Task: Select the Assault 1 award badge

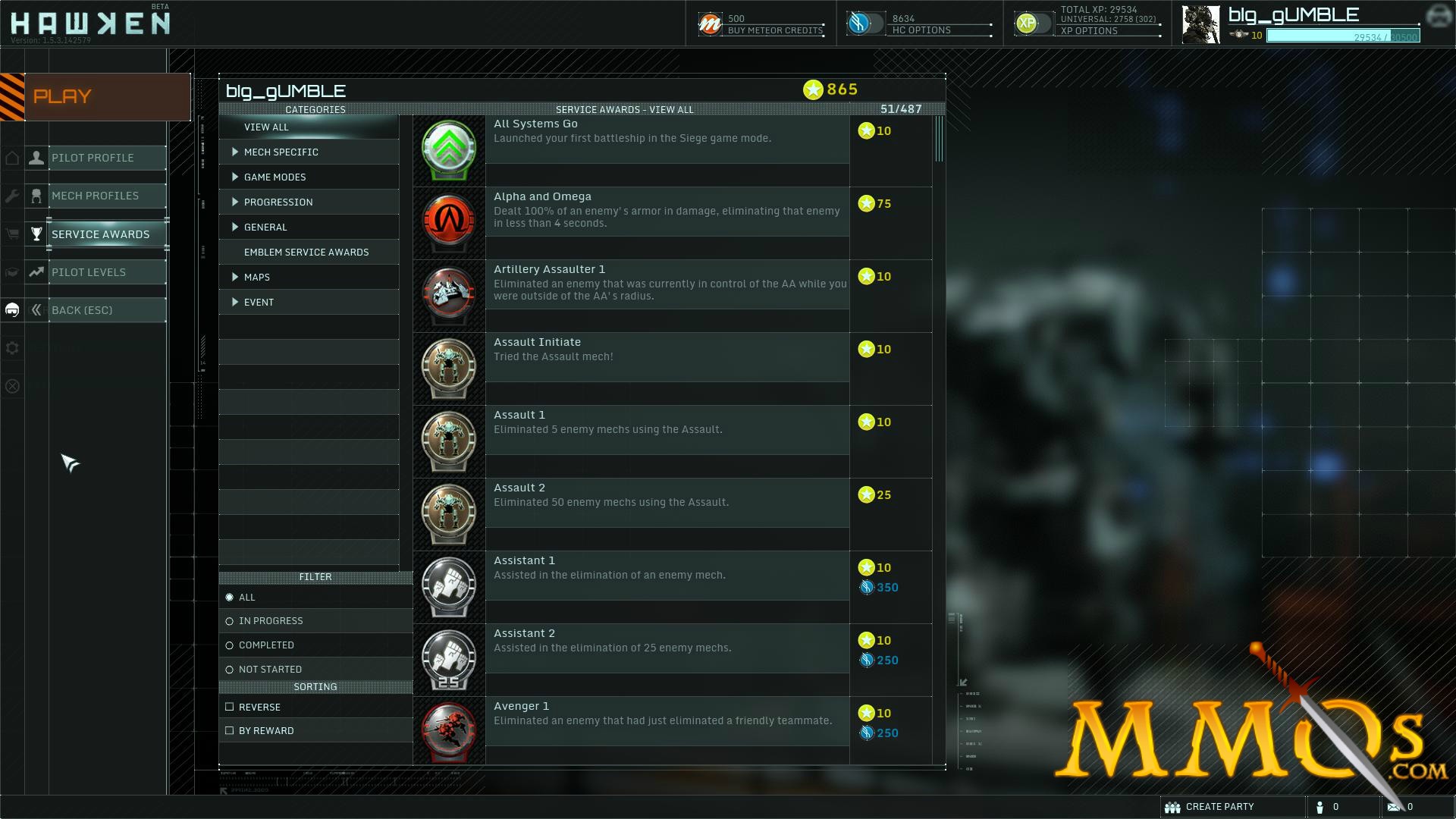Action: [x=449, y=441]
